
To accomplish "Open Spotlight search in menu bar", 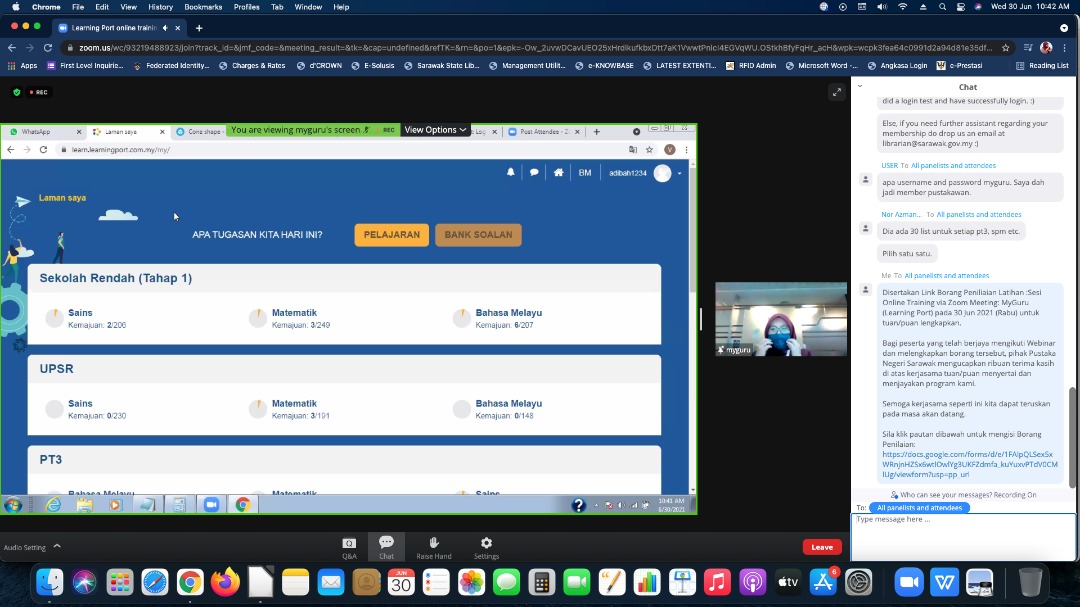I will pyautogui.click(x=942, y=7).
